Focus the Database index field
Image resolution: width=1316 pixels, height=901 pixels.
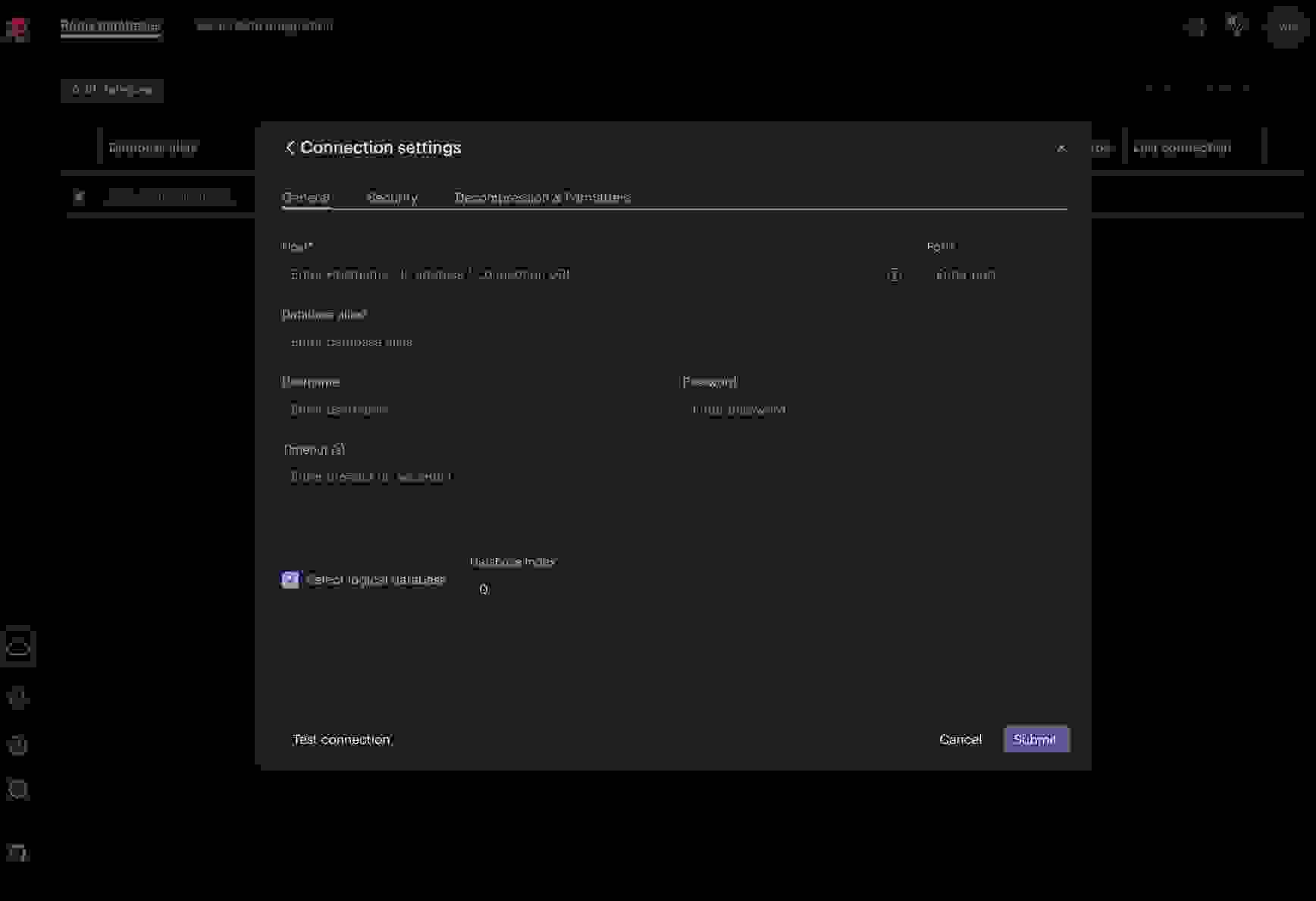pyautogui.click(x=531, y=589)
